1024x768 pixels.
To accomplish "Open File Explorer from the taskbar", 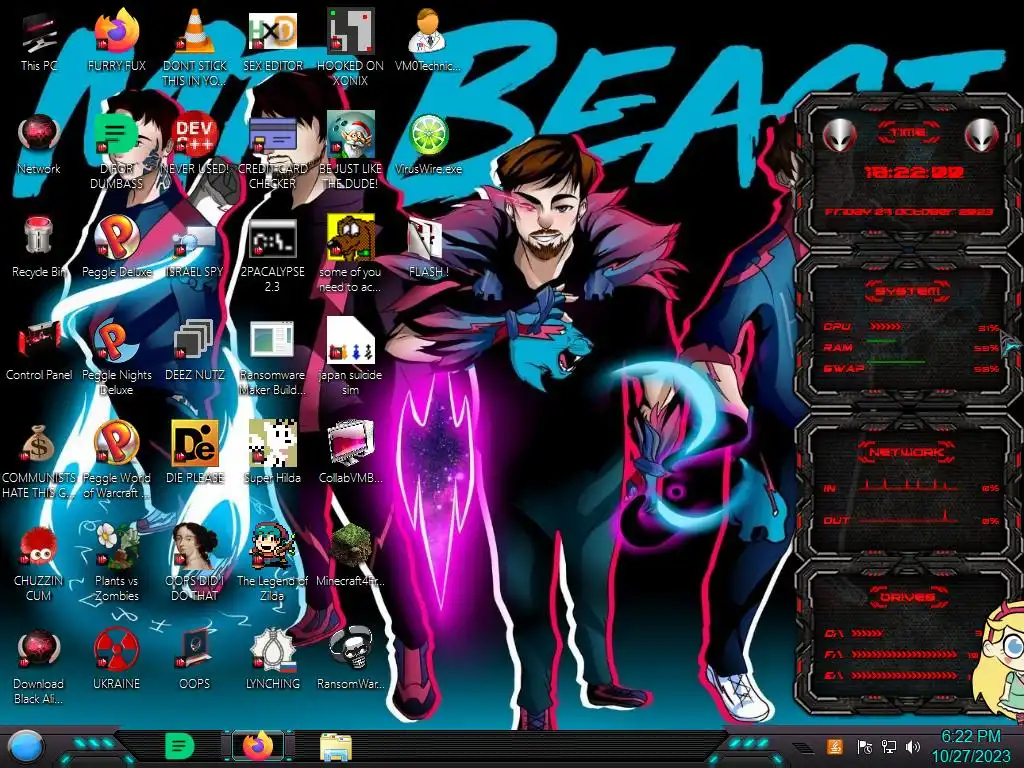I will [x=336, y=748].
